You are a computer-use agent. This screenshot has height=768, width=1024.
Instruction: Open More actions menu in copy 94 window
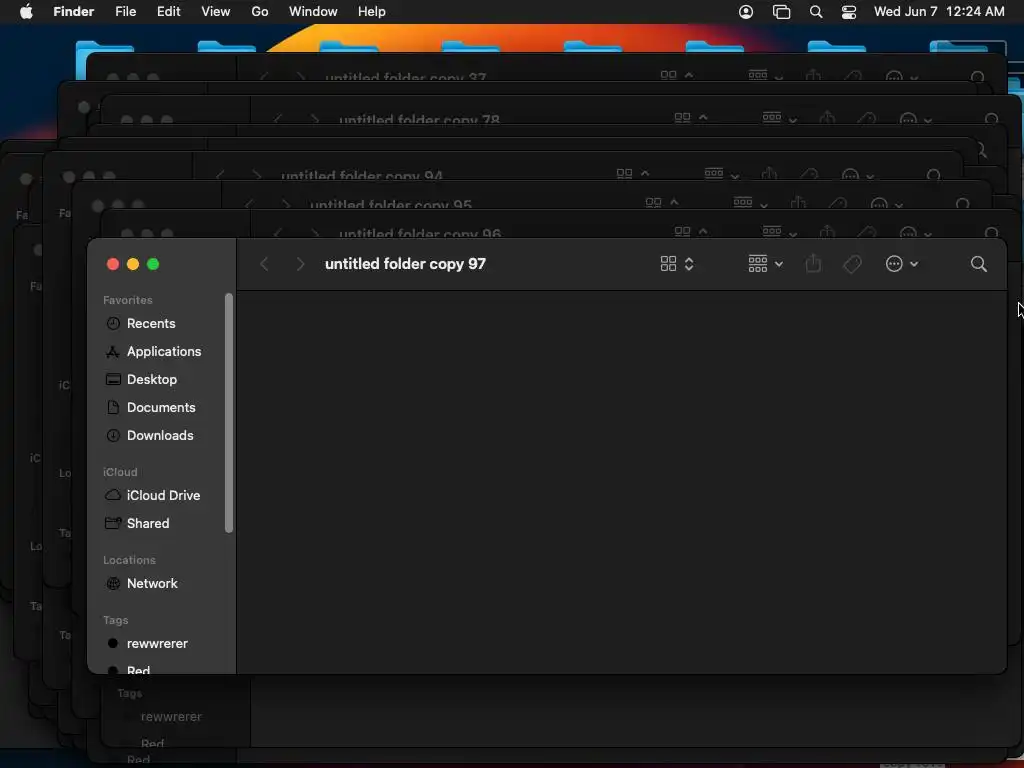[x=857, y=176]
